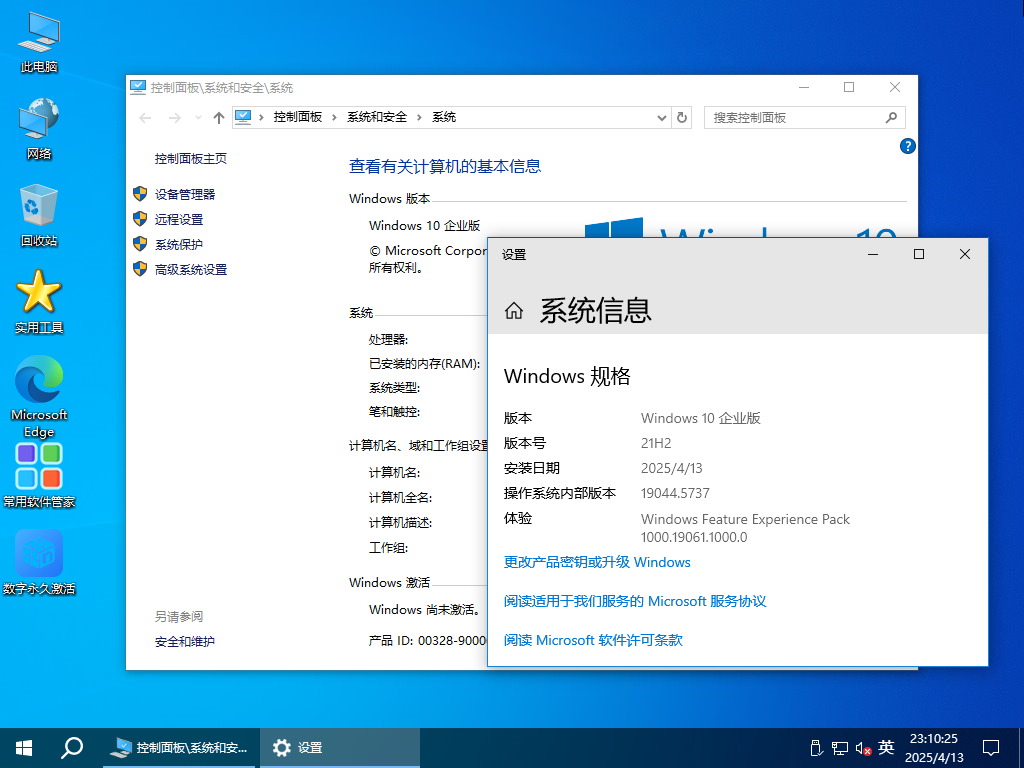
Task: Click the network tray icon
Action: (839, 748)
